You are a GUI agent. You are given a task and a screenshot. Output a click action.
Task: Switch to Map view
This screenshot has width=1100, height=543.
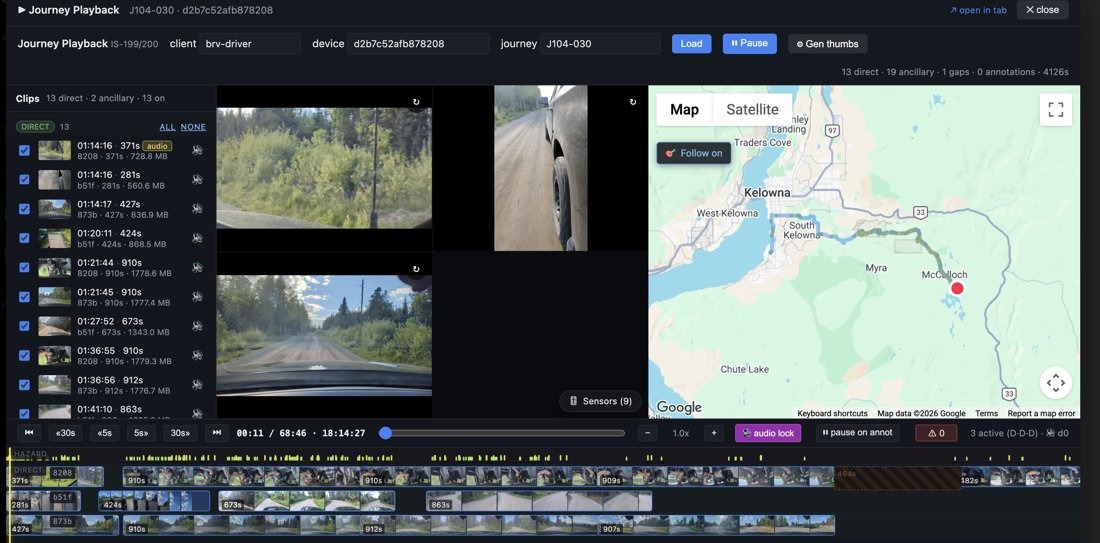point(684,109)
